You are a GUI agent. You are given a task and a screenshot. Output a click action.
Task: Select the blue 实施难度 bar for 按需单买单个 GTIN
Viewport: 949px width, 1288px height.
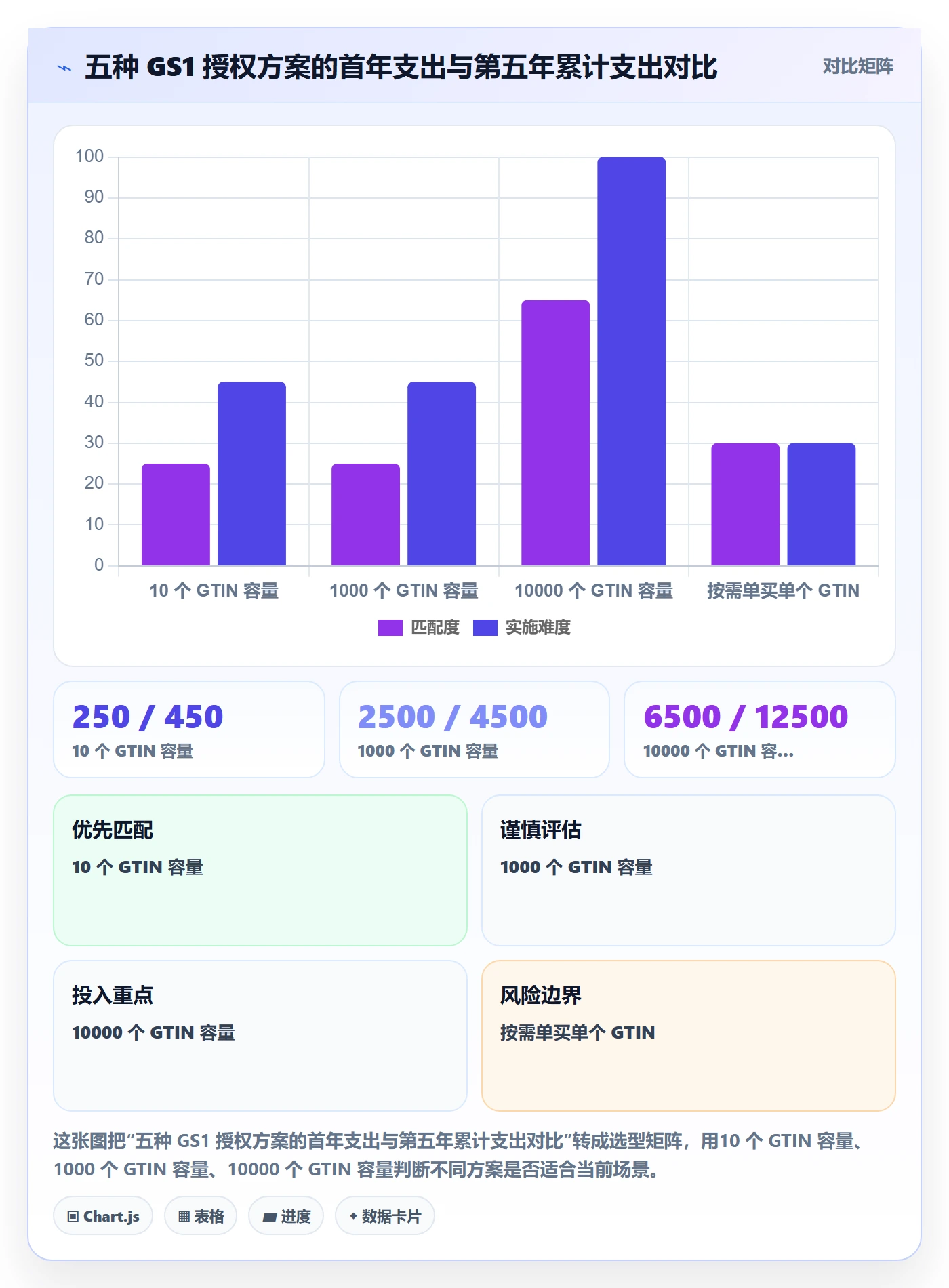pos(821,504)
